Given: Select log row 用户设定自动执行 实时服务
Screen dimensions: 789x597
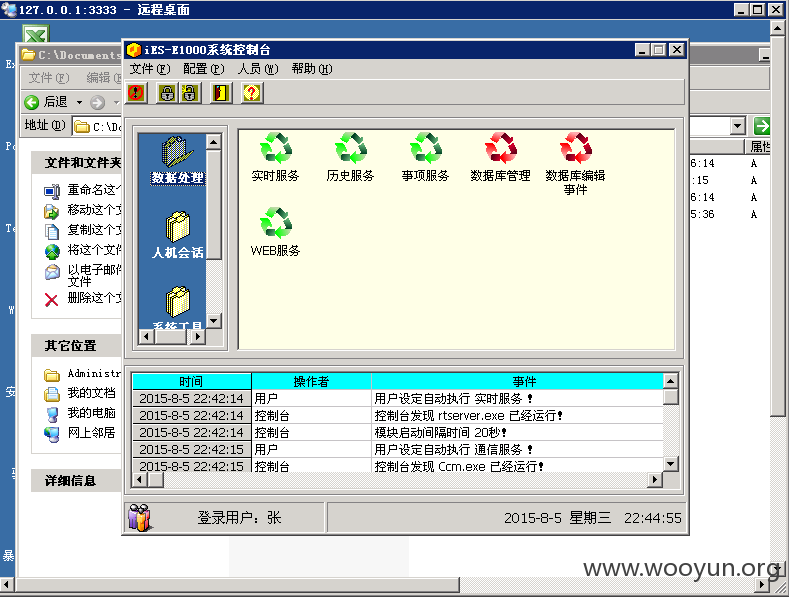Looking at the screenshot, I should click(x=398, y=399).
